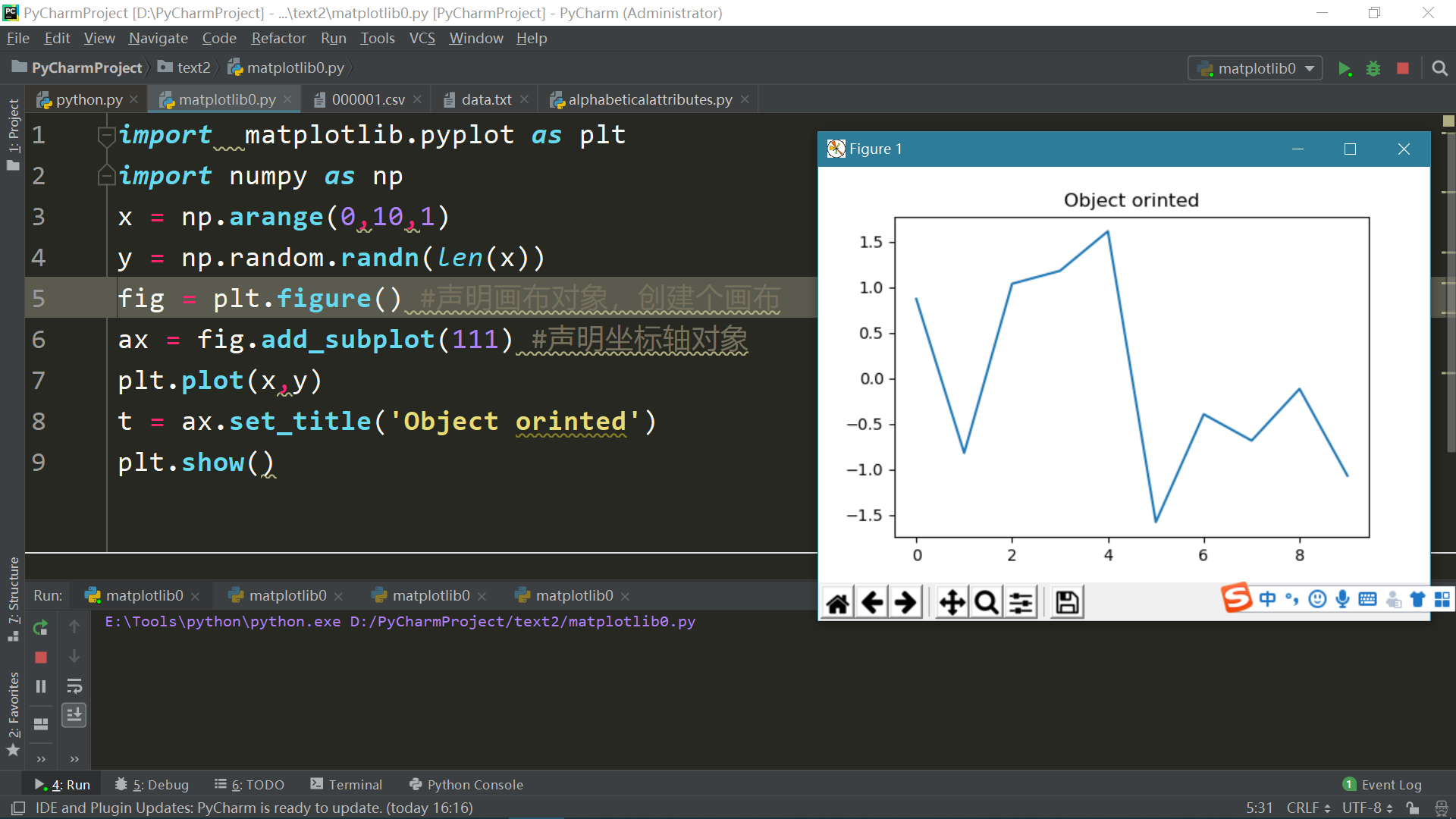Pause output in the Run panel

41,686
